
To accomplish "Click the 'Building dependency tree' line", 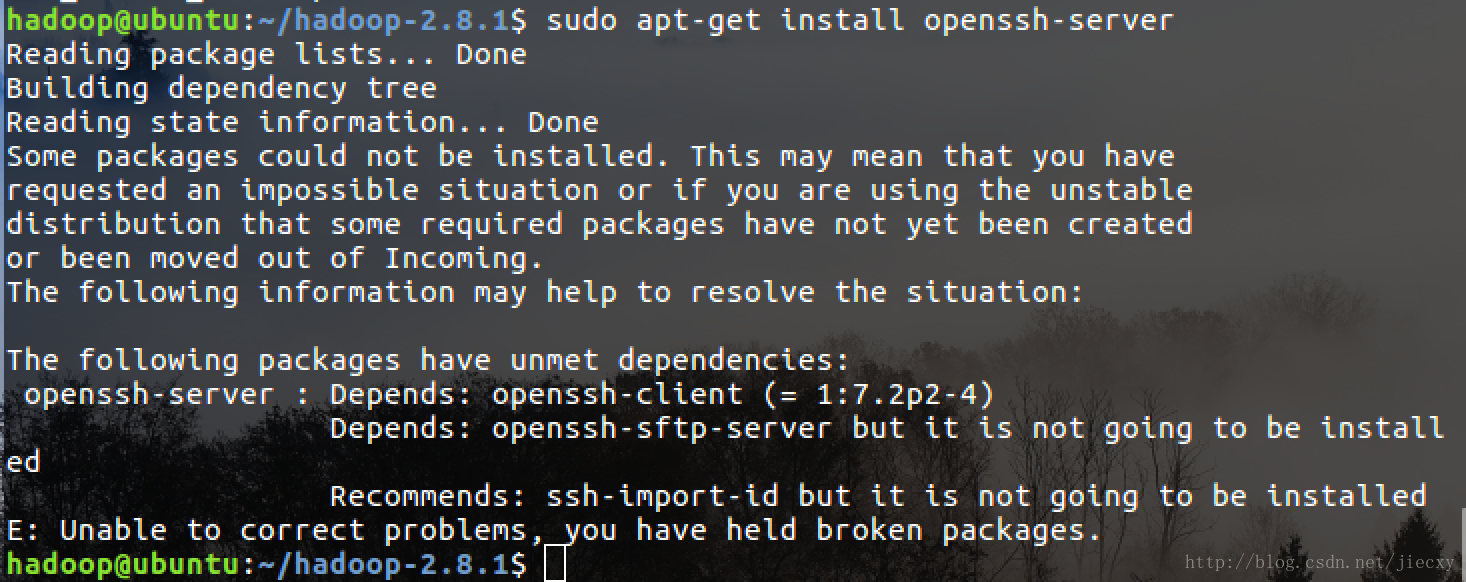I will pos(221,88).
